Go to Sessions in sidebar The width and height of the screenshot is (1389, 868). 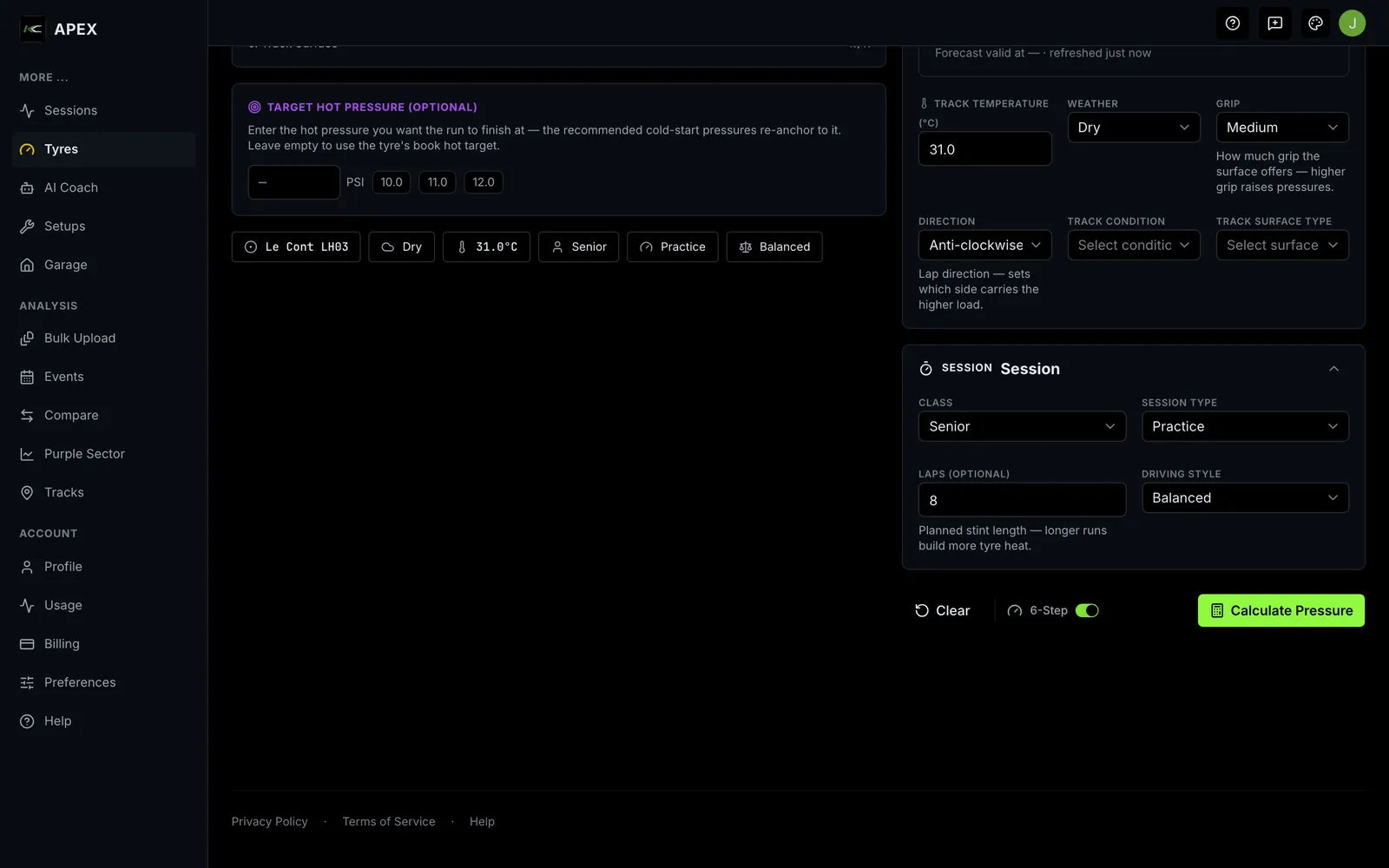104,110
